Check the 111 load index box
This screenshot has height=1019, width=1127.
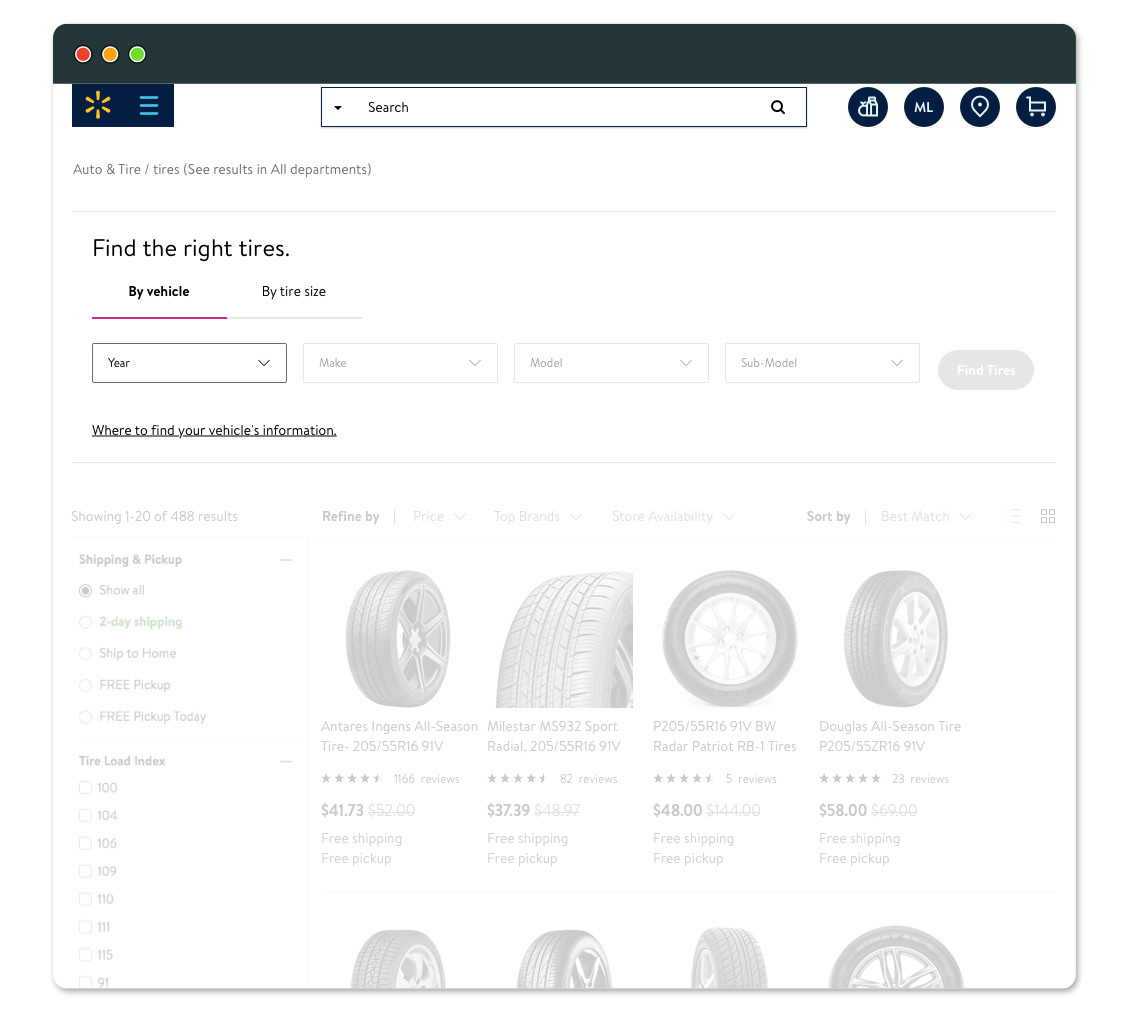pyautogui.click(x=86, y=927)
